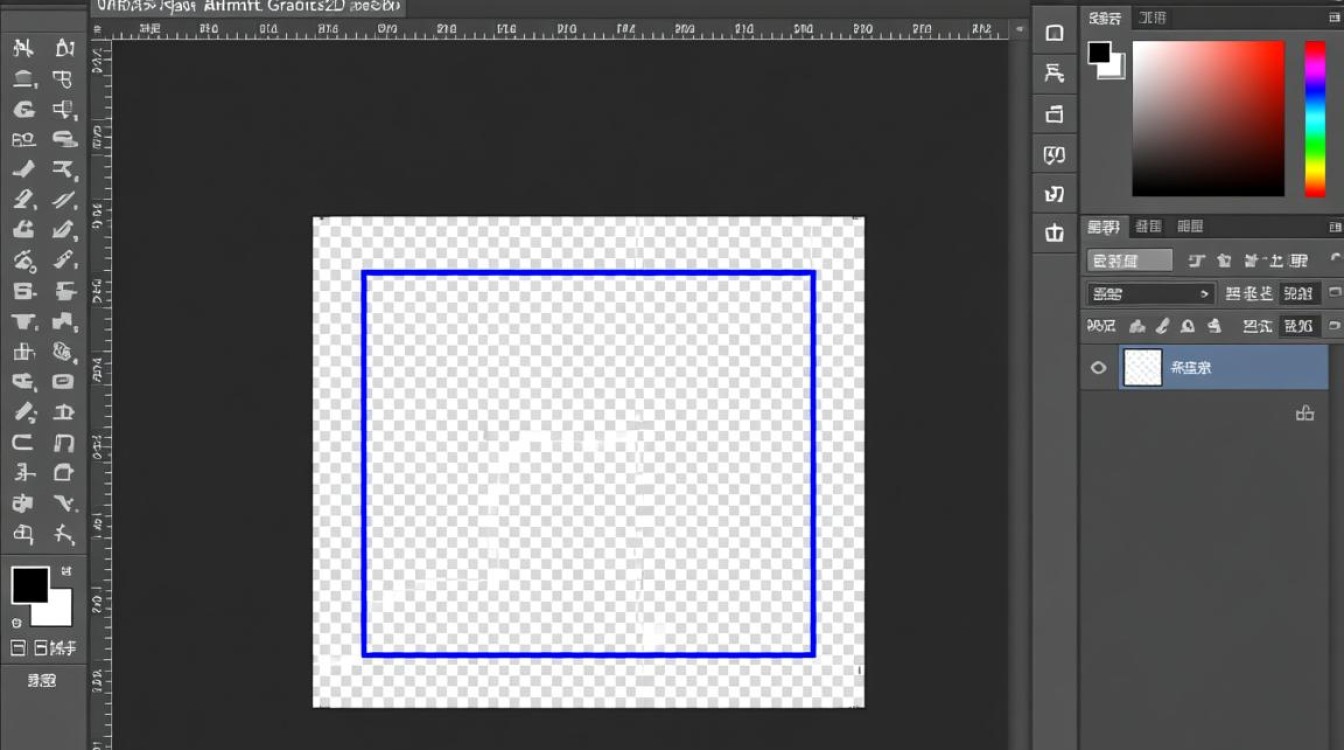Select the rounded rectangle shape tool in toolbar
The image size is (1344, 750).
(x=63, y=381)
